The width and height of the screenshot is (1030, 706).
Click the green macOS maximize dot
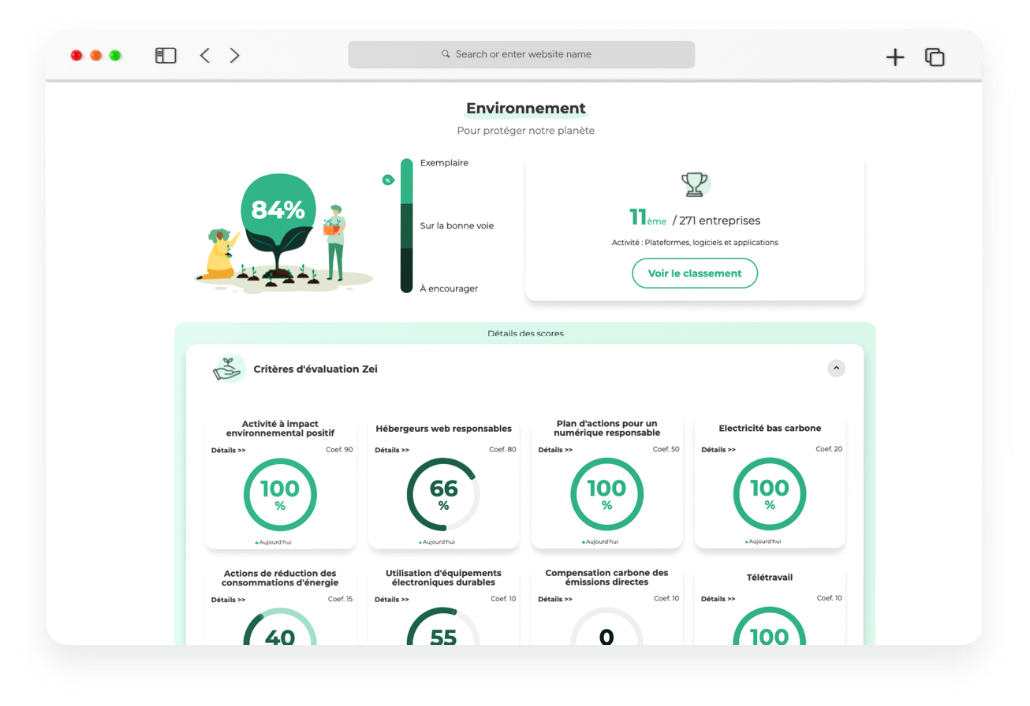pyautogui.click(x=115, y=56)
